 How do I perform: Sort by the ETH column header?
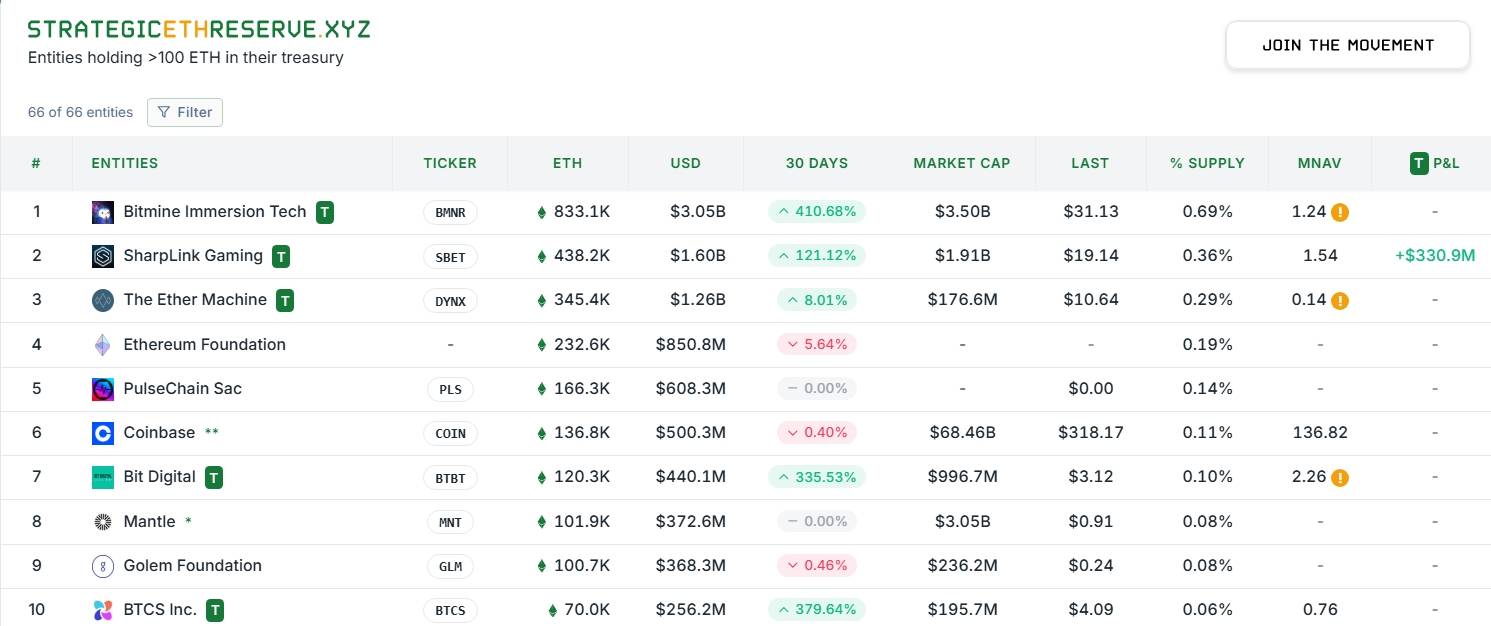[567, 163]
